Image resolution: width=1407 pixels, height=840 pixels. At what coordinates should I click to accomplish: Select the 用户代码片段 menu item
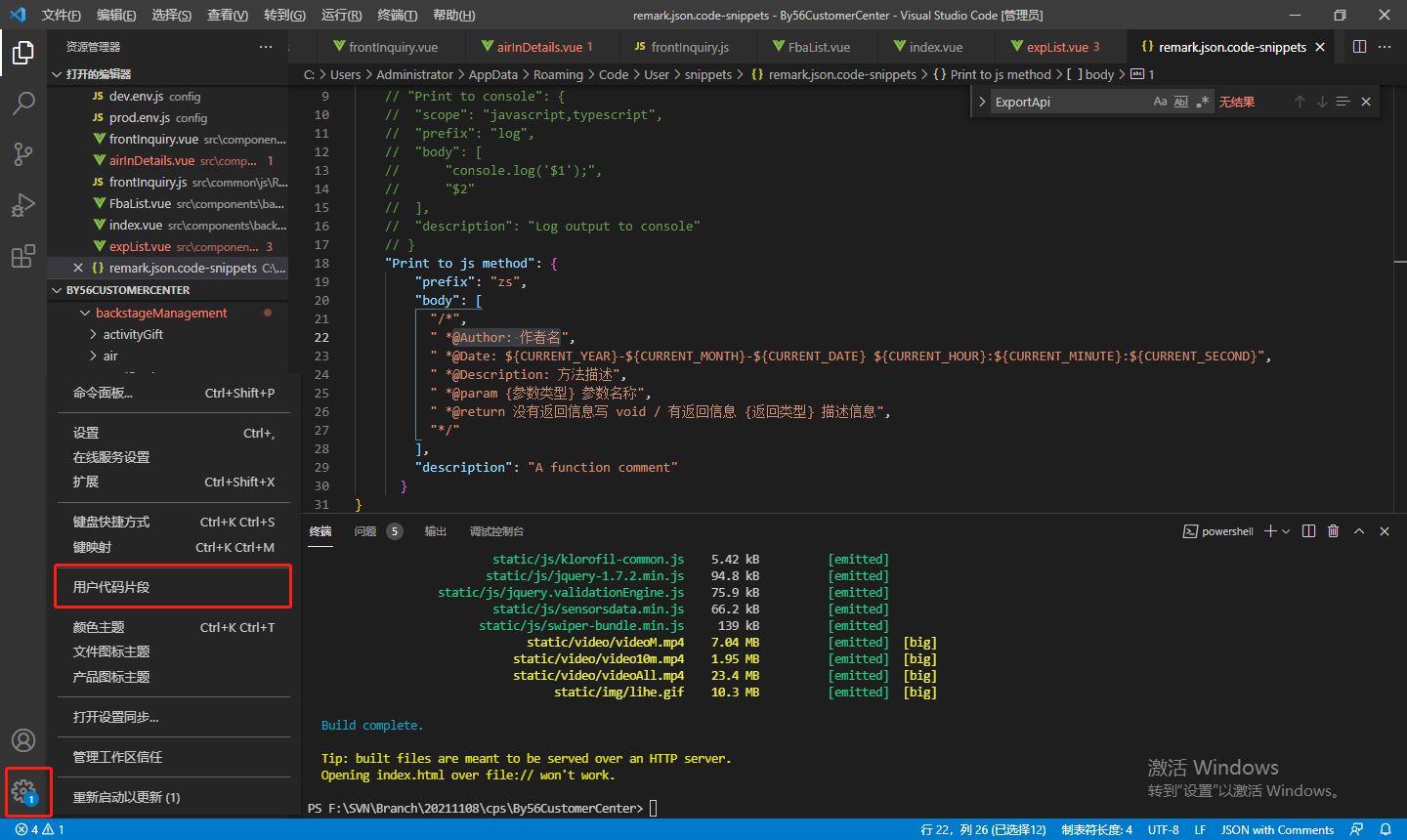(x=172, y=586)
